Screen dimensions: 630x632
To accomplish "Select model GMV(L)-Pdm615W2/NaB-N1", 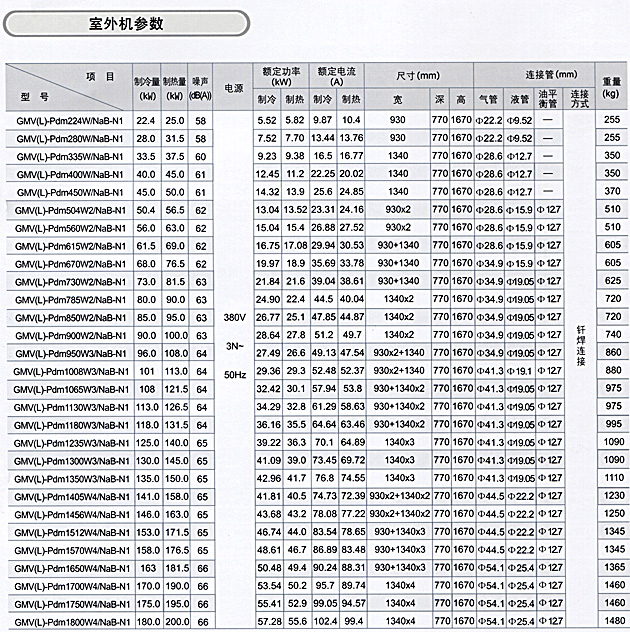I will click(70, 246).
